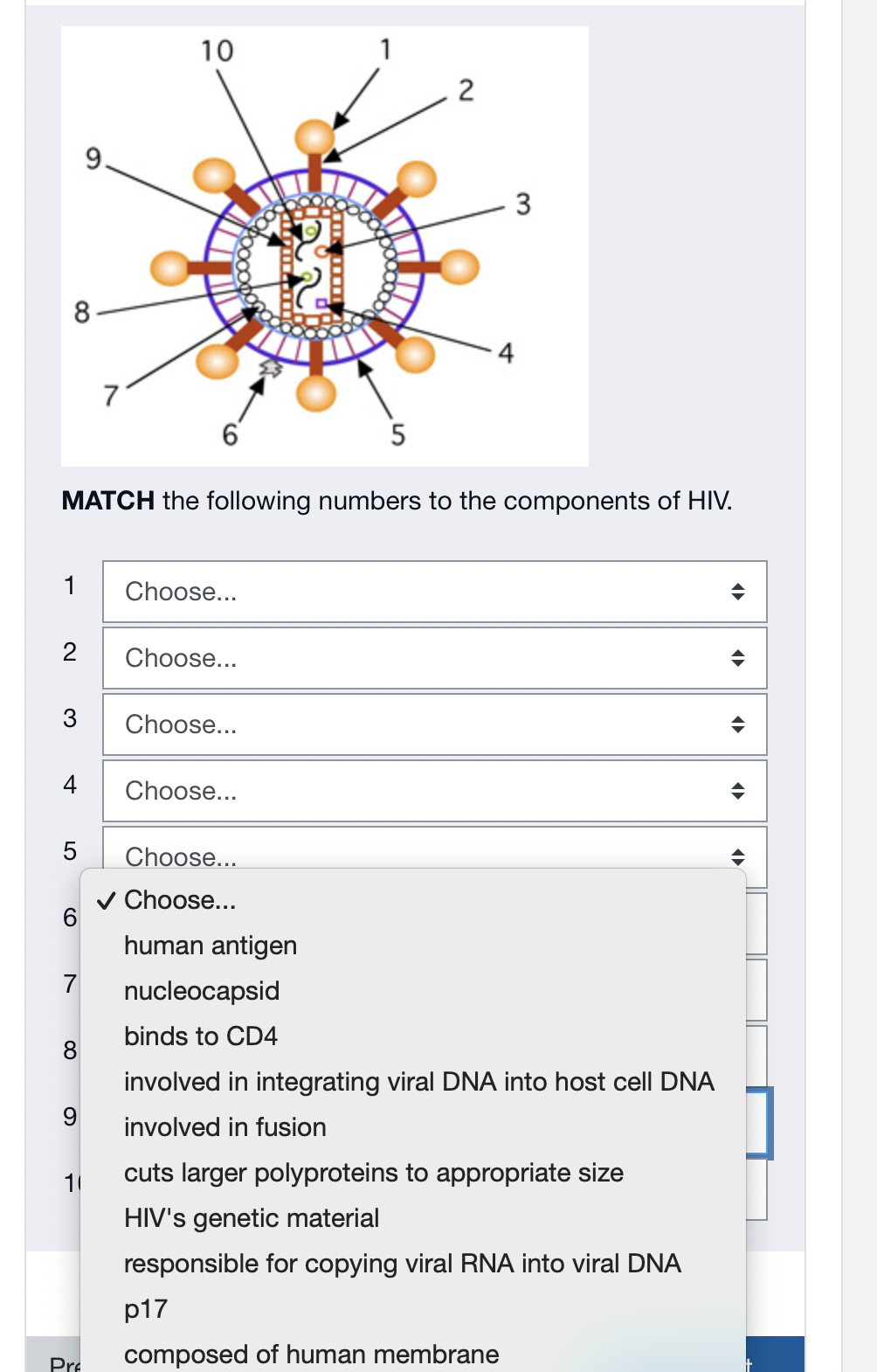The width and height of the screenshot is (877, 1372).
Task: Select 'human antigen' from the open dropdown
Action: coord(211,946)
